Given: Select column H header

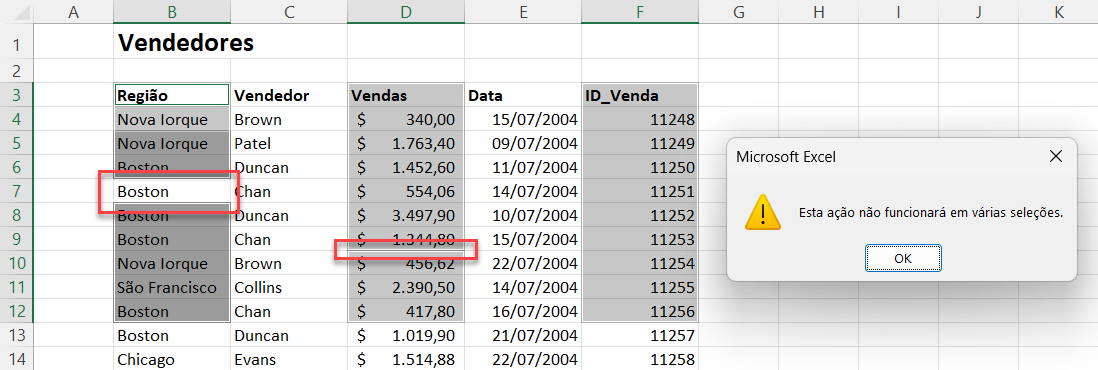Looking at the screenshot, I should tap(818, 12).
